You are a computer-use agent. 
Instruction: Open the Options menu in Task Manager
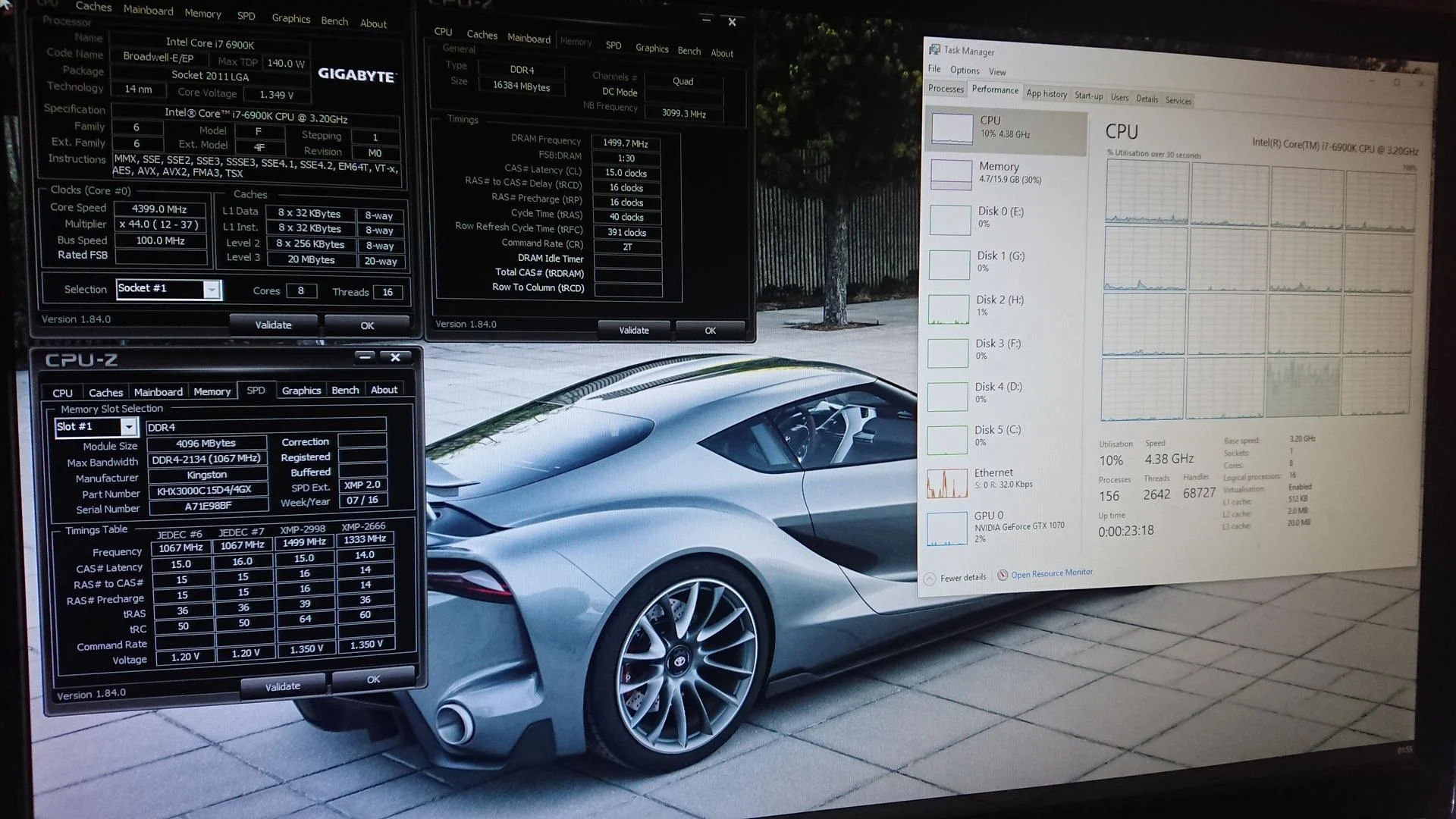[x=965, y=71]
